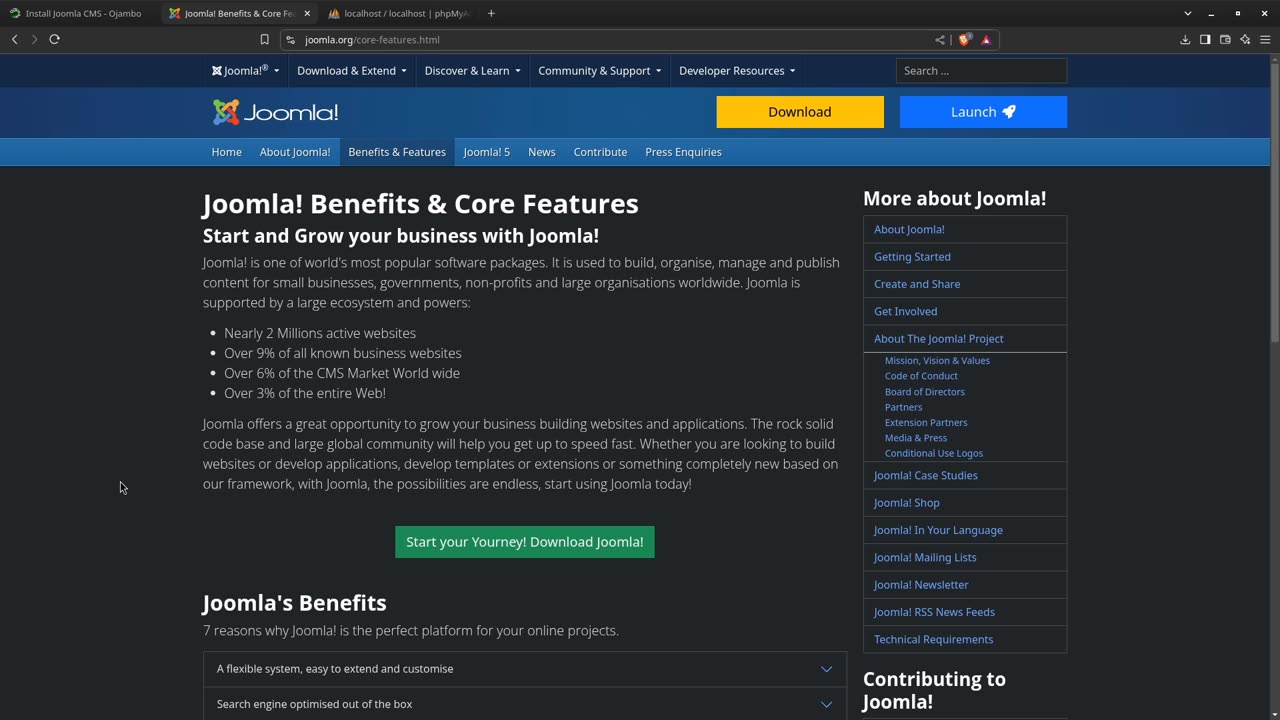1280x720 pixels.
Task: Open the About Joomla! navigation item
Action: [x=295, y=152]
